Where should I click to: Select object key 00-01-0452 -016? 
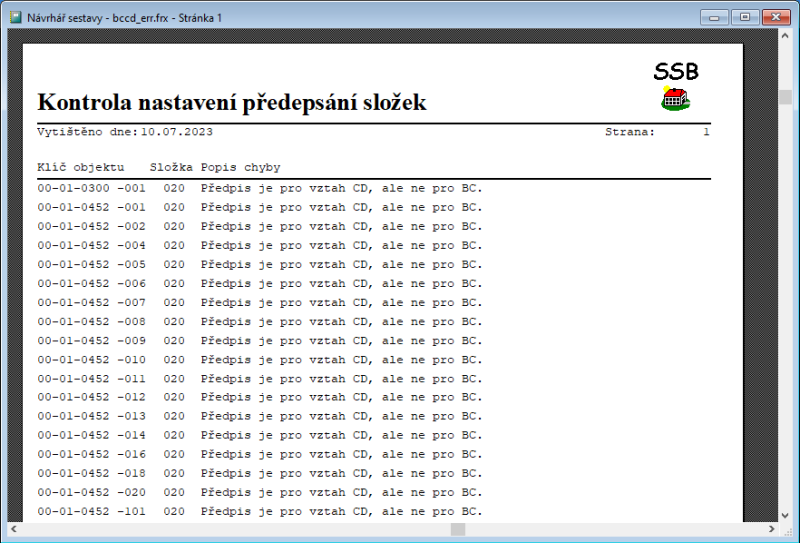coord(91,454)
